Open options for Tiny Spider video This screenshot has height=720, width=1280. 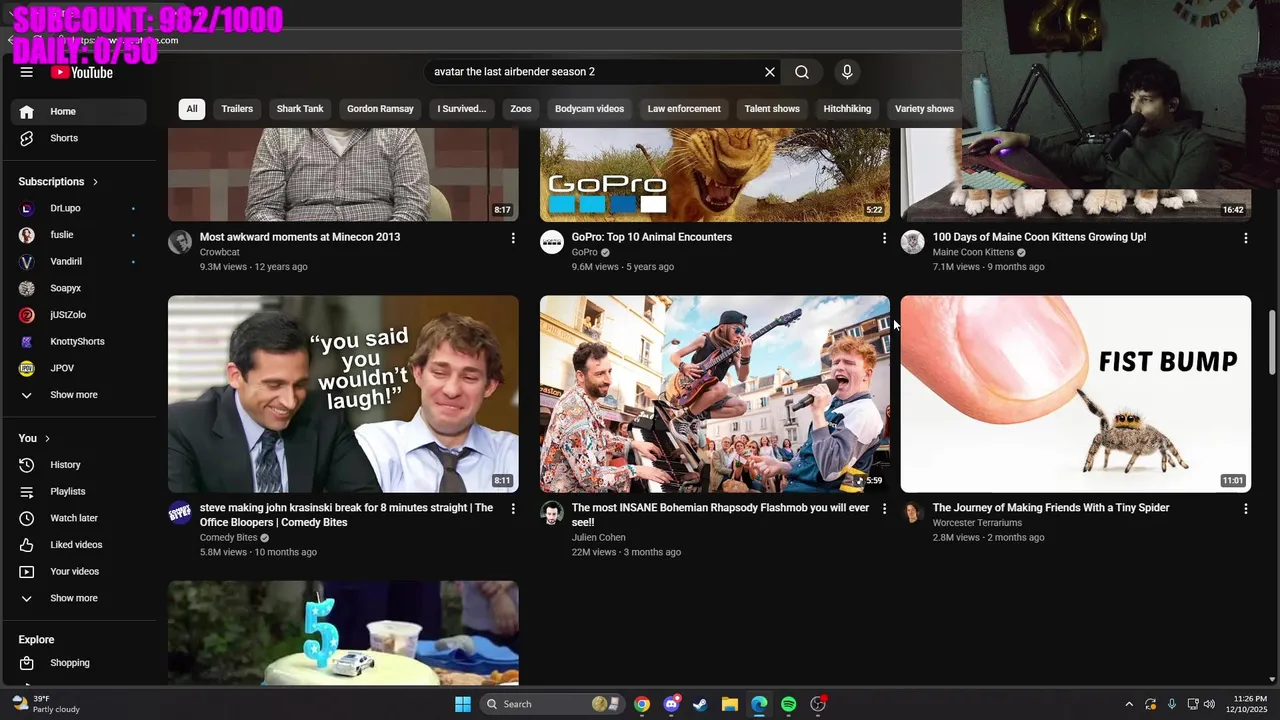pos(1245,509)
